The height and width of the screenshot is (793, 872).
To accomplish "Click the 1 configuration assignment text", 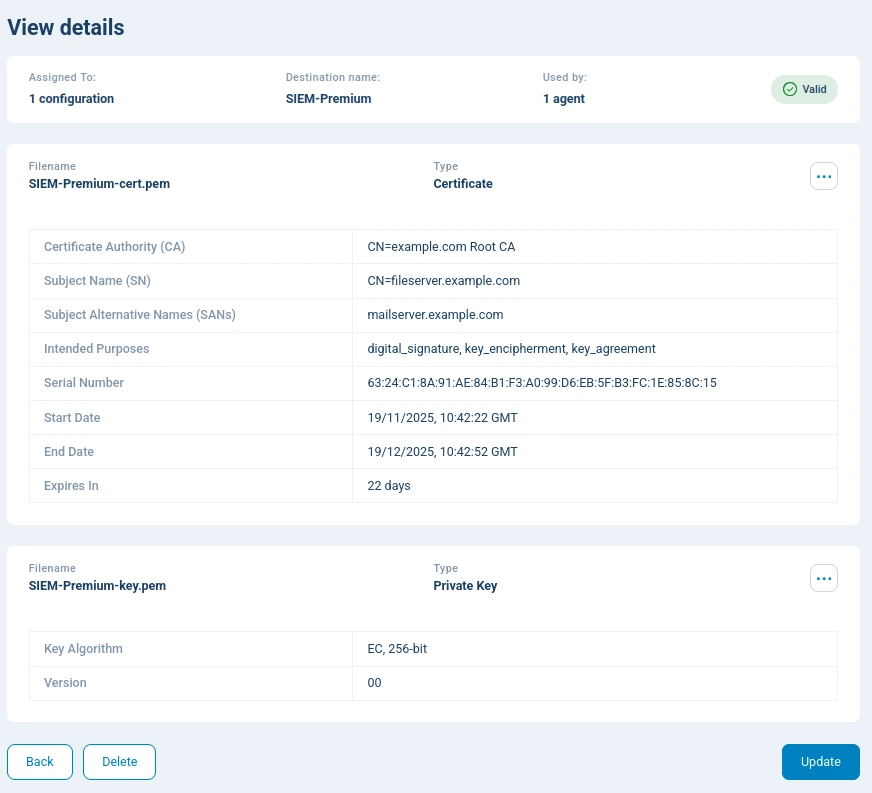I will click(71, 99).
